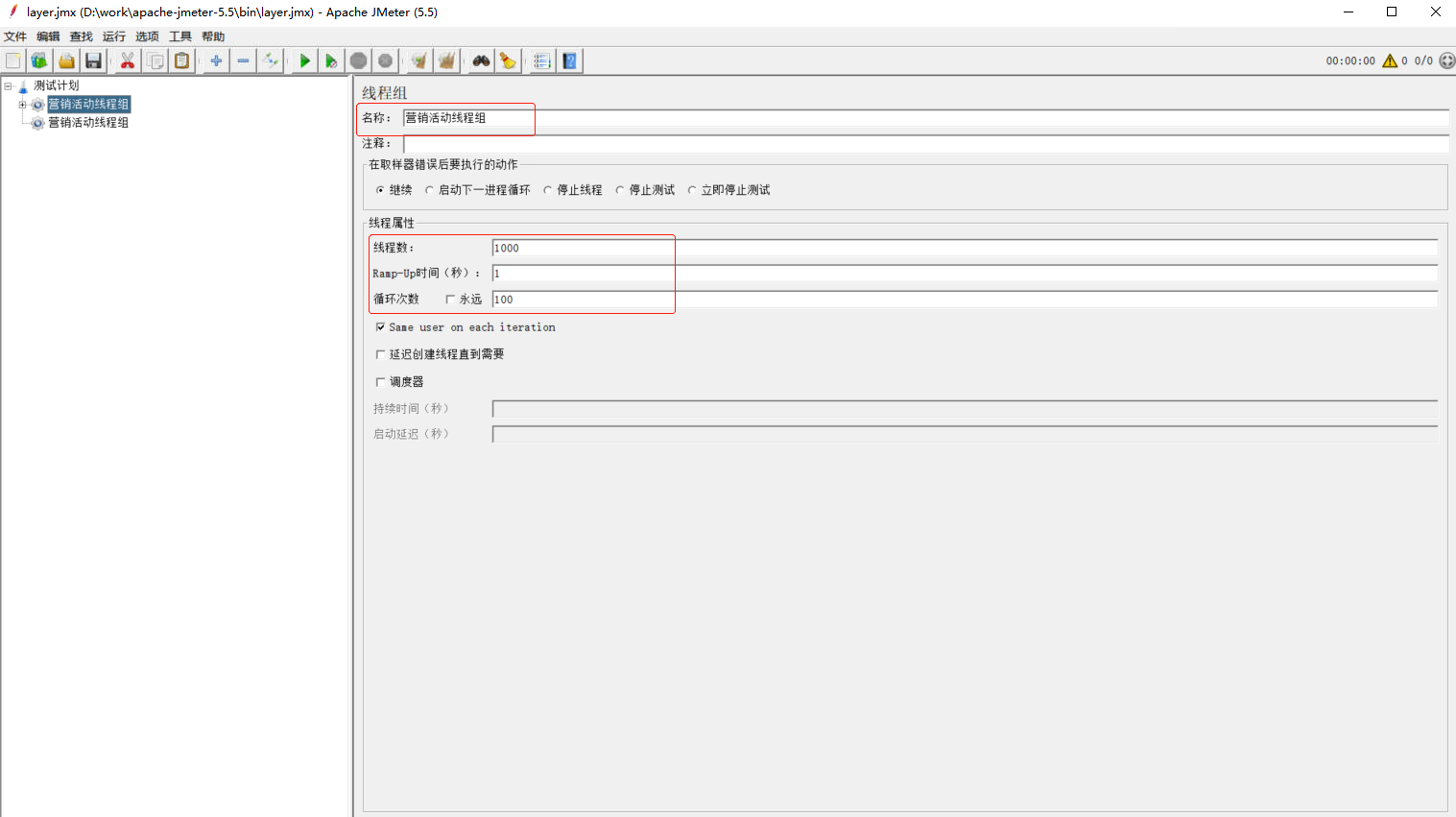Viewport: 1456px width, 817px height.
Task: Click the Paste clipboard icon
Action: 181,60
